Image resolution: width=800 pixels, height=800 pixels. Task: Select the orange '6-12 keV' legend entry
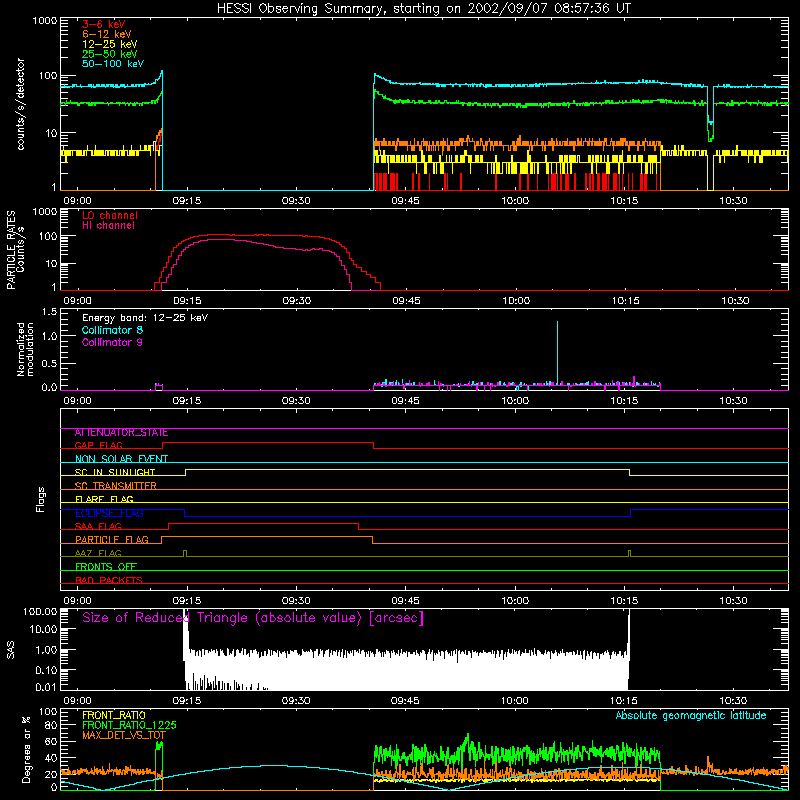(x=107, y=34)
